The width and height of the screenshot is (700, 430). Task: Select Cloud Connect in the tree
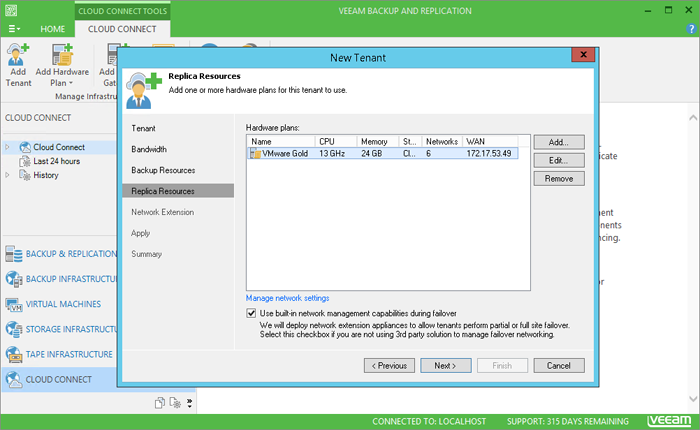(x=58, y=147)
